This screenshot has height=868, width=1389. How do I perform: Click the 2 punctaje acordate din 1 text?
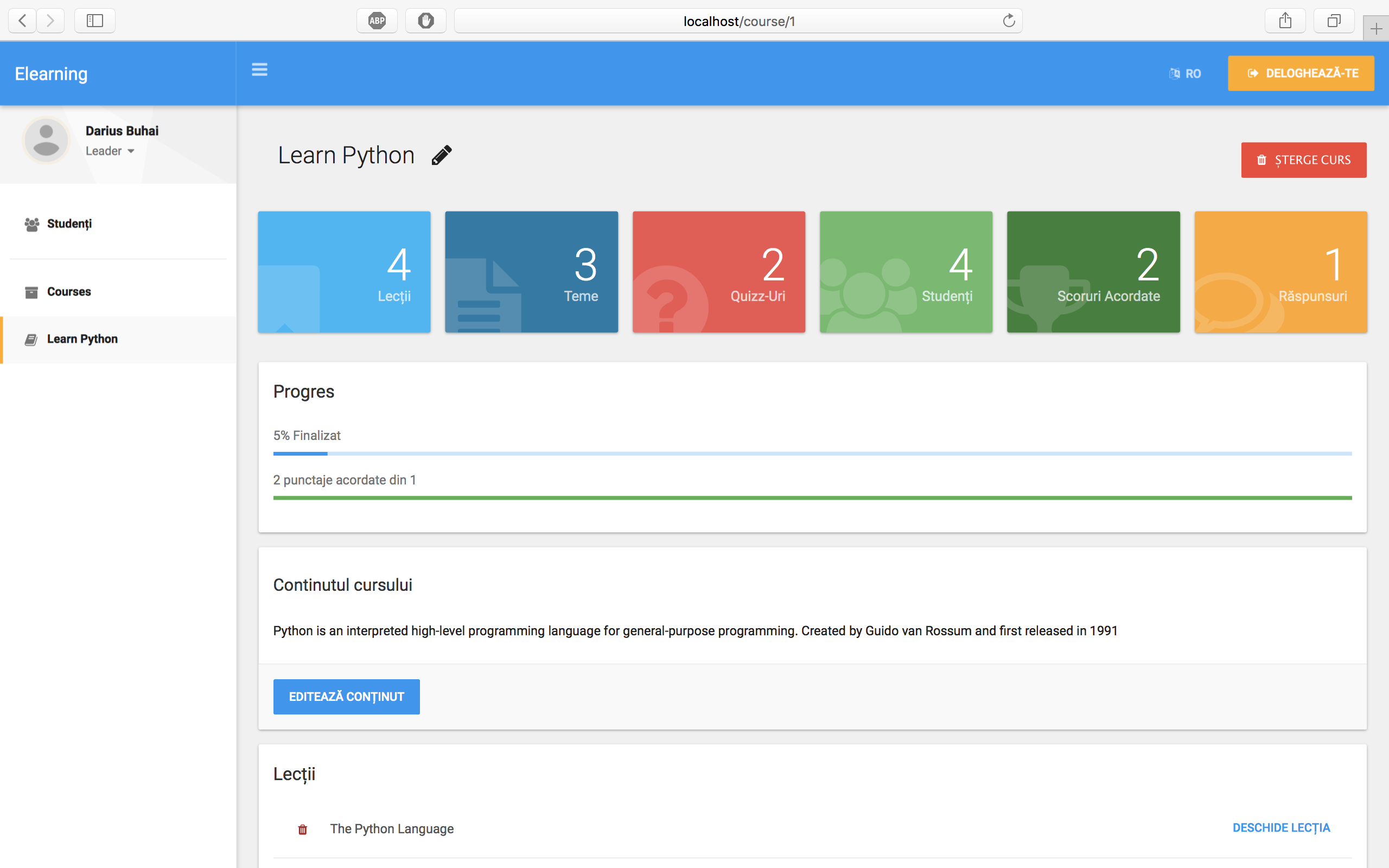click(x=345, y=480)
